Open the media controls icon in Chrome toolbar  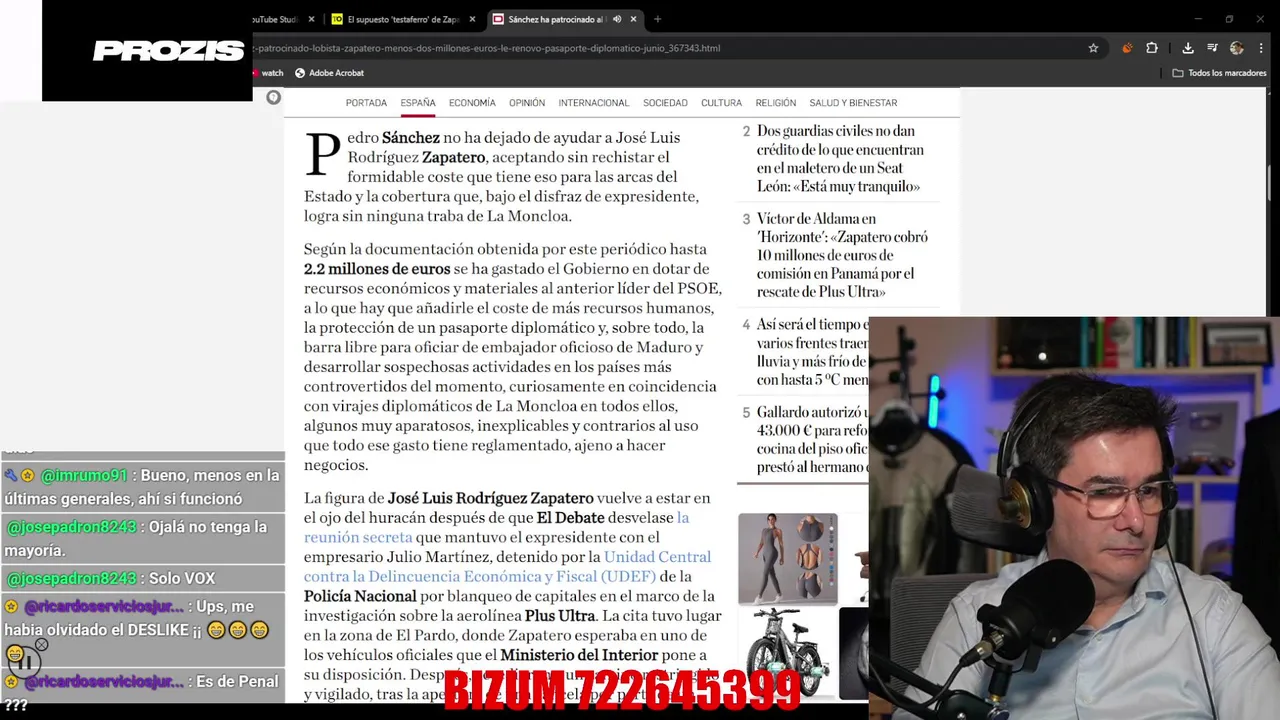[1212, 48]
